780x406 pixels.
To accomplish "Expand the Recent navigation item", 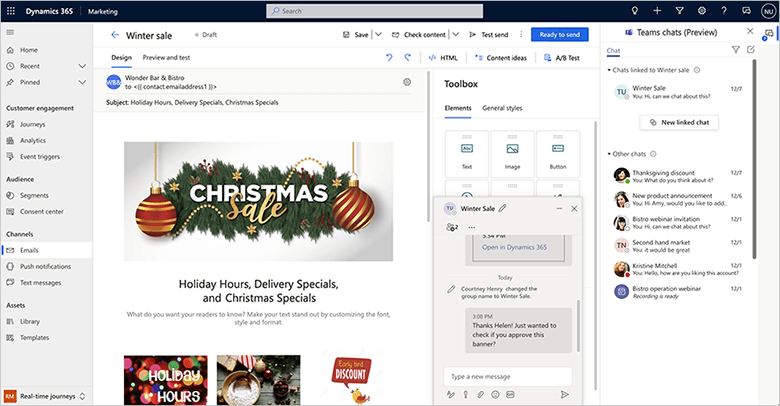I will 82,66.
